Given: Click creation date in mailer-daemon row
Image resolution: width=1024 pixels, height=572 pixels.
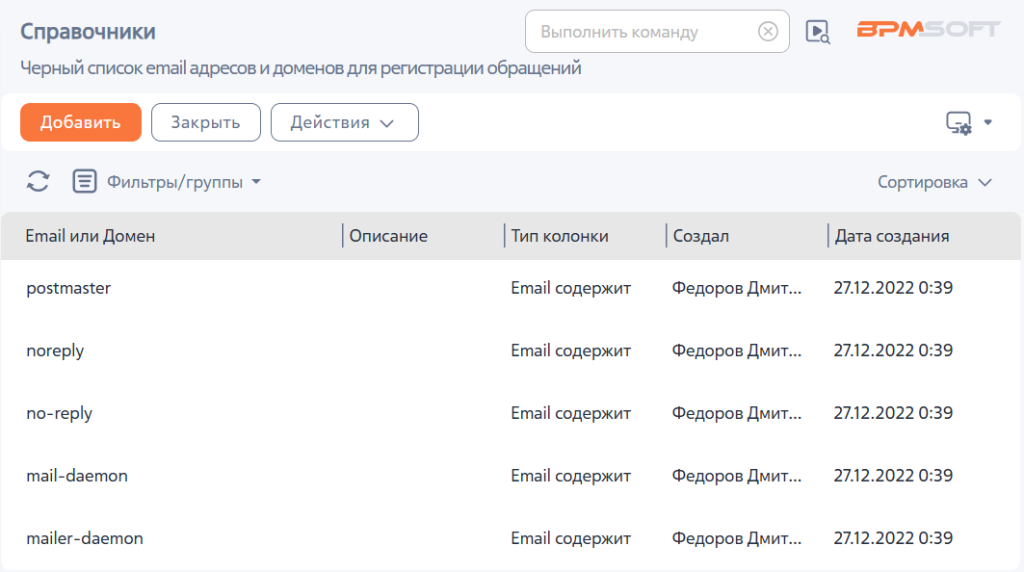Looking at the screenshot, I should click(893, 538).
